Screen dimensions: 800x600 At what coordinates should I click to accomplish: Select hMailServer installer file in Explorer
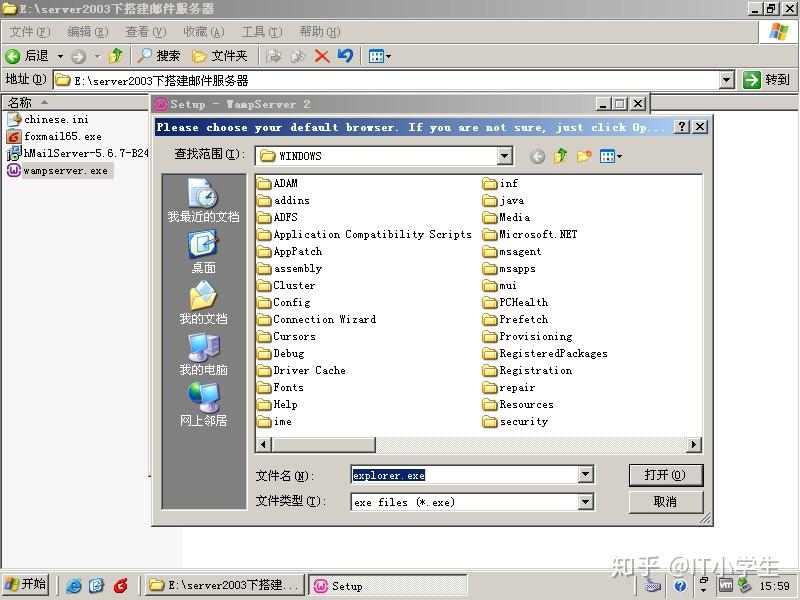click(78, 153)
